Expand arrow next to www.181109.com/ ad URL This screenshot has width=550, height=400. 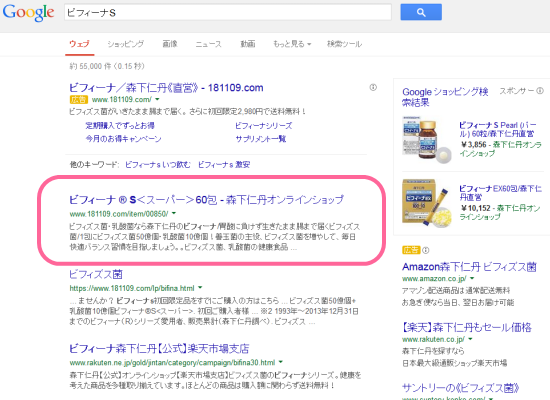[x=157, y=100]
